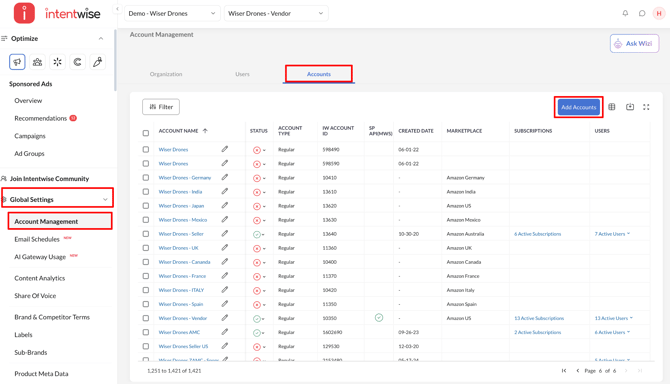Open the chat messages icon
The height and width of the screenshot is (384, 670).
tap(642, 13)
